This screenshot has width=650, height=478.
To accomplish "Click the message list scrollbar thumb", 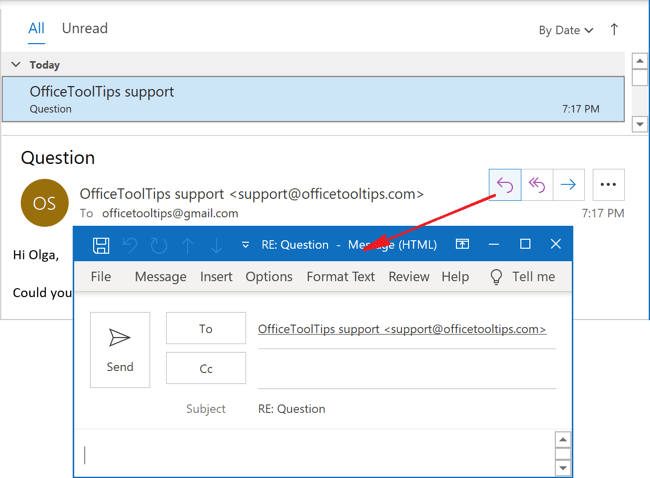I will [x=640, y=78].
